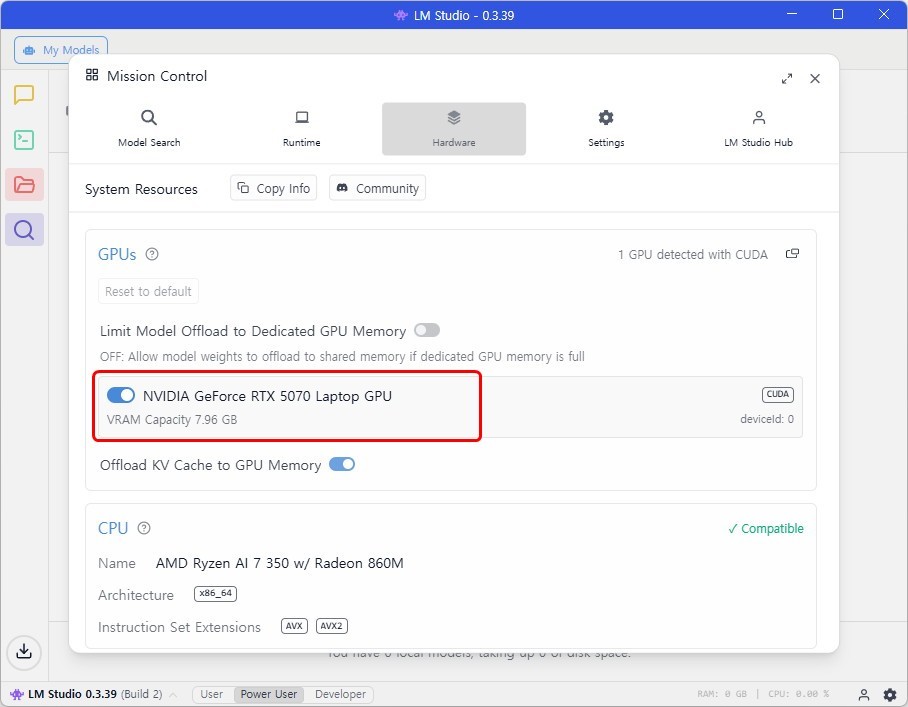Toggle Offload KV Cache to GPU Memory
This screenshot has width=908, height=707.
click(x=342, y=464)
